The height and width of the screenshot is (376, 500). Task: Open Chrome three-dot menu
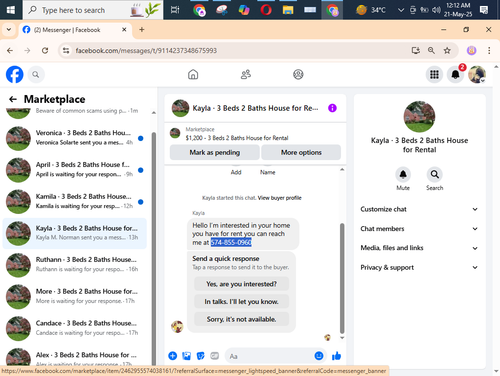coord(489,50)
